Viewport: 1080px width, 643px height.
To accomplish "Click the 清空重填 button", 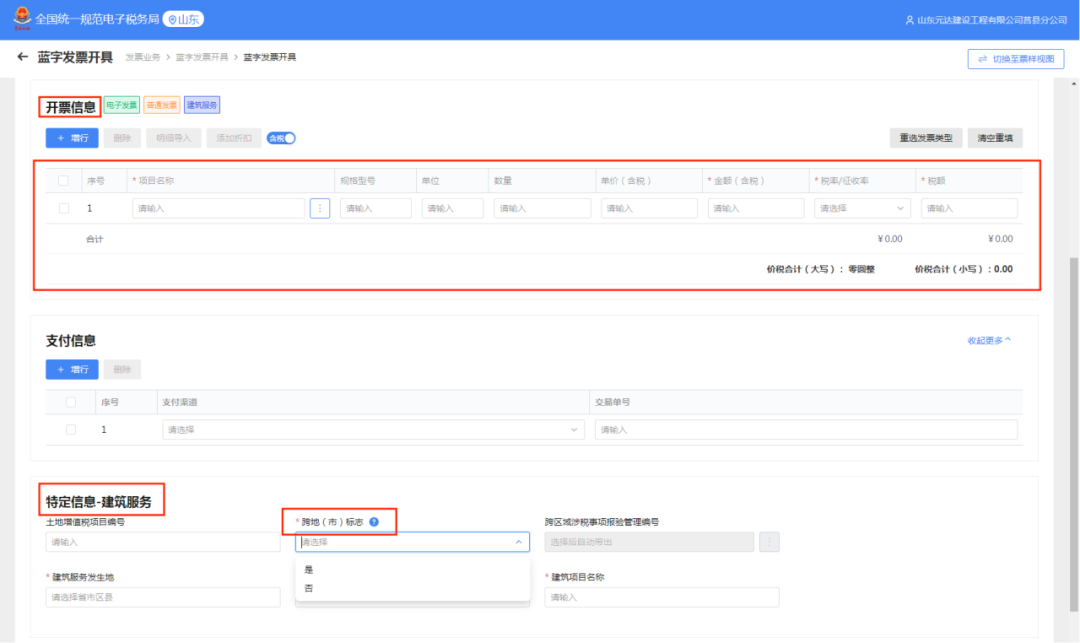I will pos(995,138).
